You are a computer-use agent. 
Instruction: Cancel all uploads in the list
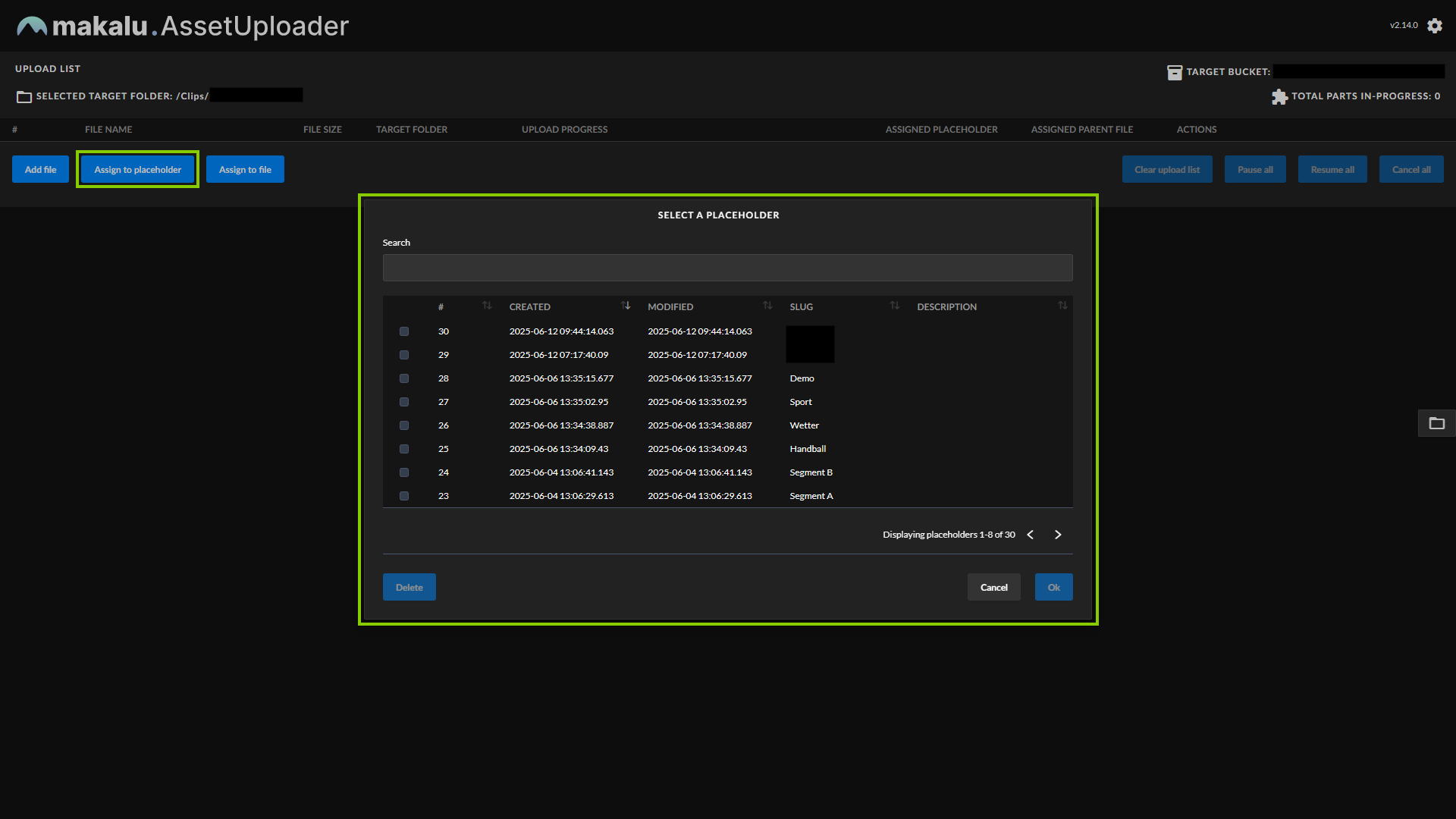coord(1411,169)
